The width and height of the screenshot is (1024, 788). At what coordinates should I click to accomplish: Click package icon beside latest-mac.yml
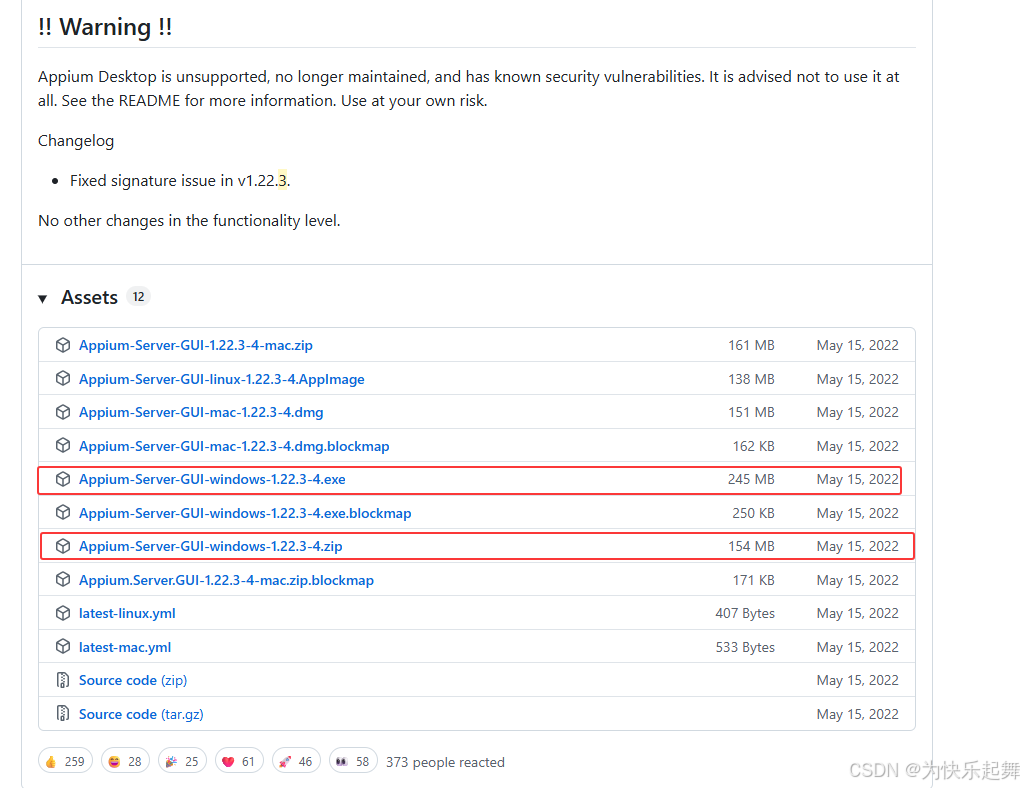coord(63,647)
